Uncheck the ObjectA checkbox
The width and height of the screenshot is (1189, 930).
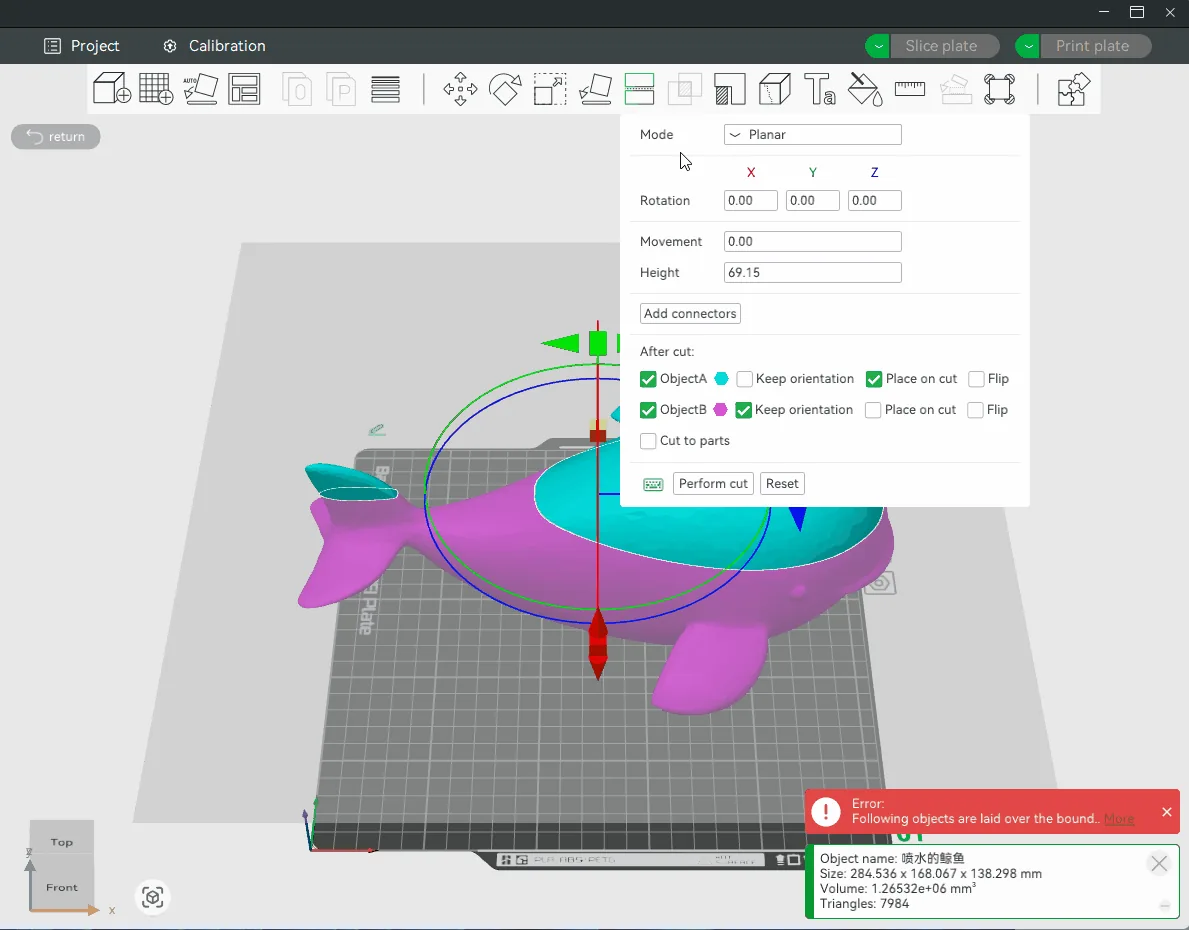(x=648, y=379)
